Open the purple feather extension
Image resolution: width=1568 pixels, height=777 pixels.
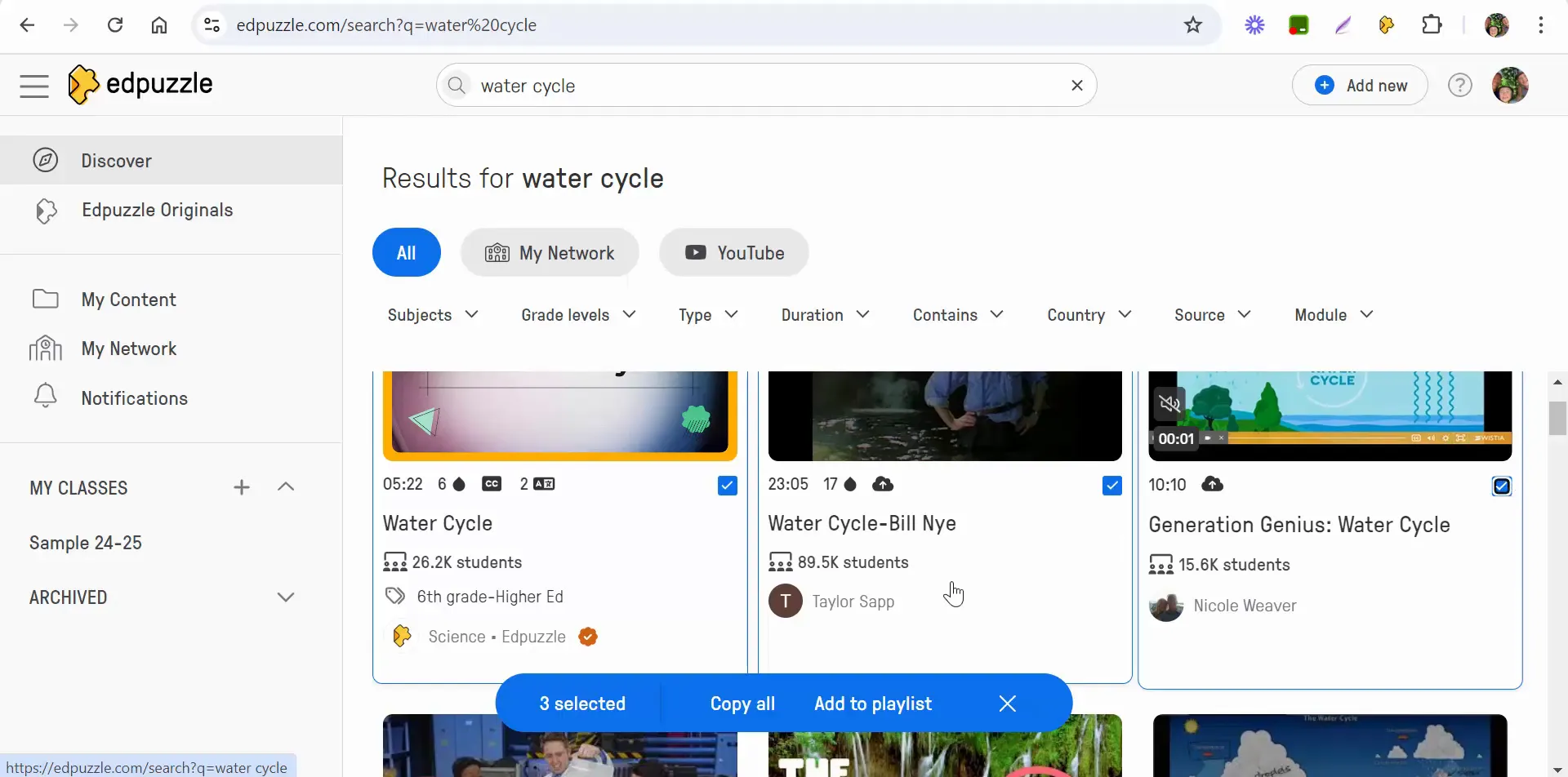(x=1343, y=25)
